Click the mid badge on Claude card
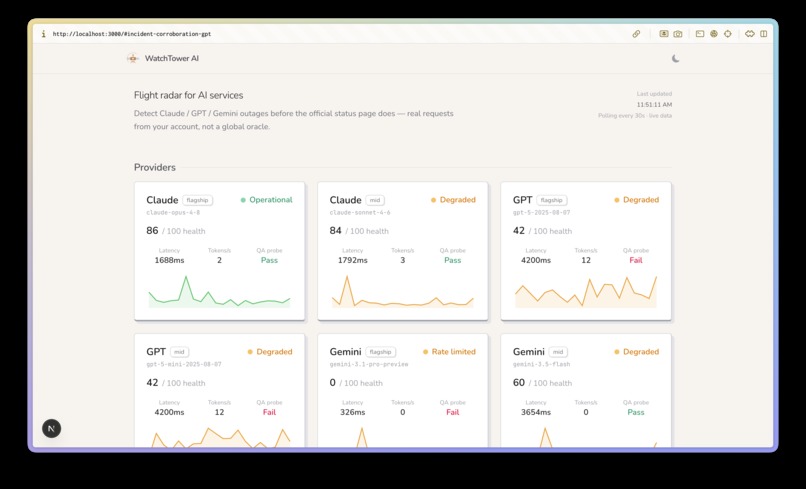Screen dimensions: 806x489 coord(375,200)
